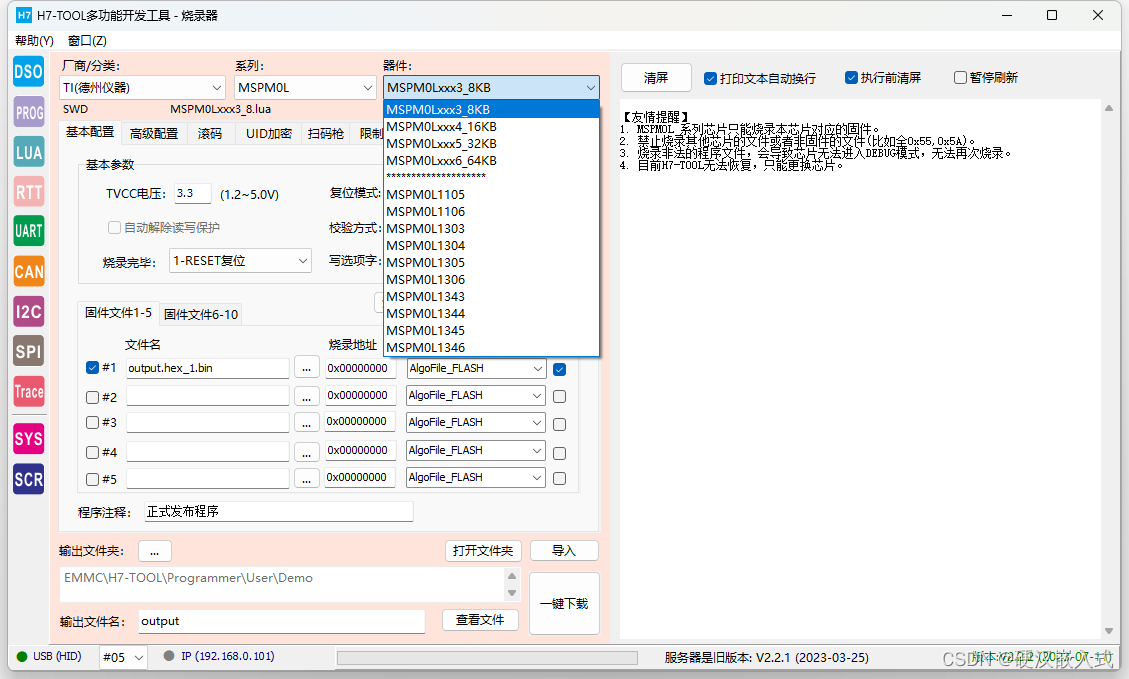
Task: Browse output folder with ... button
Action: [155, 552]
